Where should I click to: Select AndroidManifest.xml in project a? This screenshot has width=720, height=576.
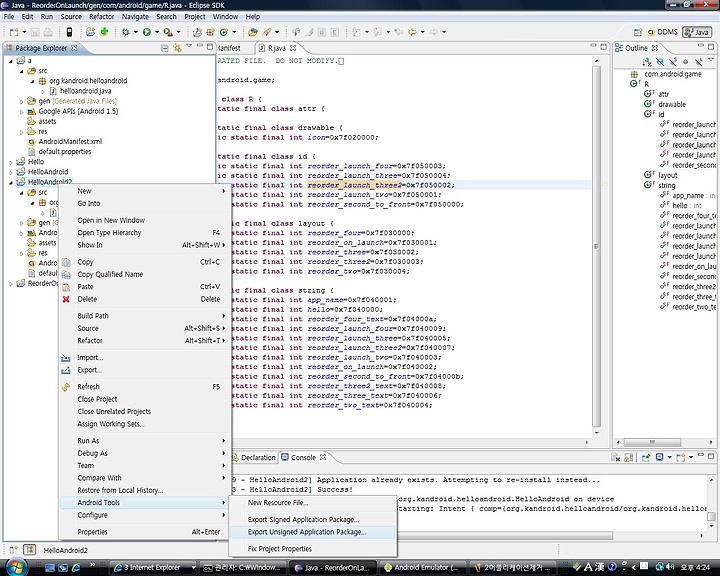pos(70,141)
